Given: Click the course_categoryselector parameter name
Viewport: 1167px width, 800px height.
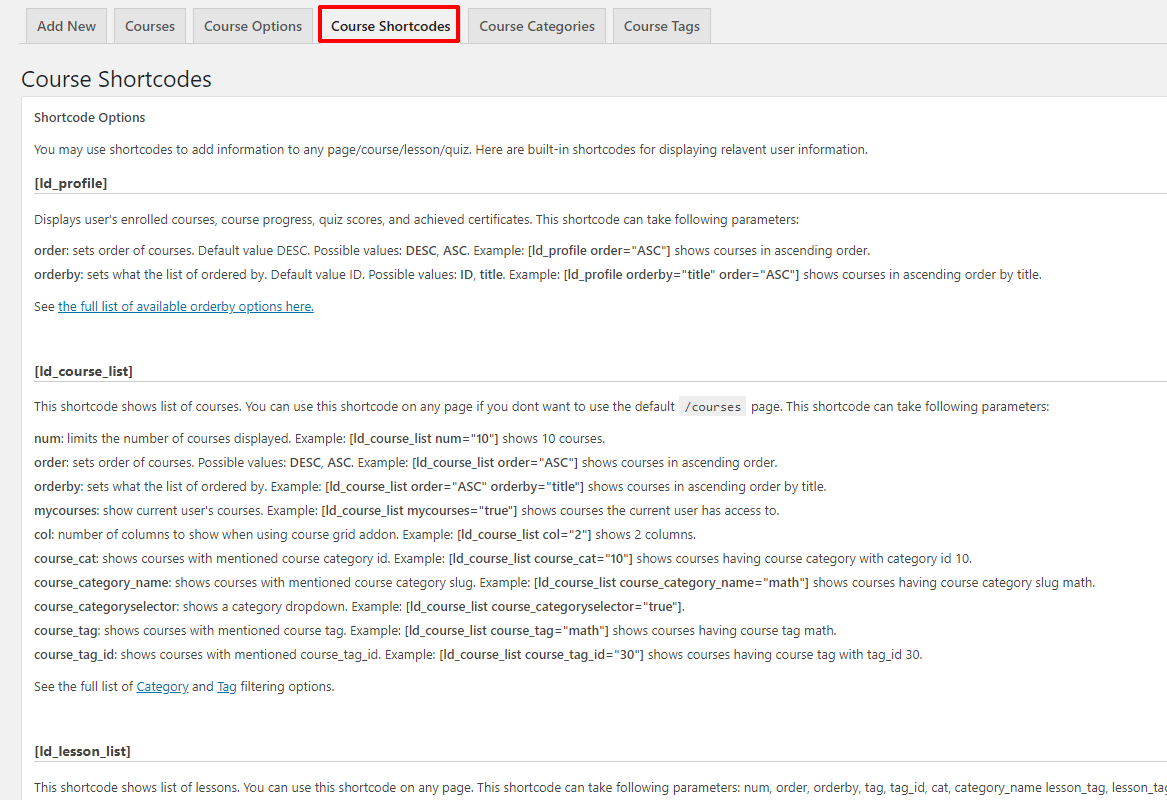Looking at the screenshot, I should click(106, 606).
